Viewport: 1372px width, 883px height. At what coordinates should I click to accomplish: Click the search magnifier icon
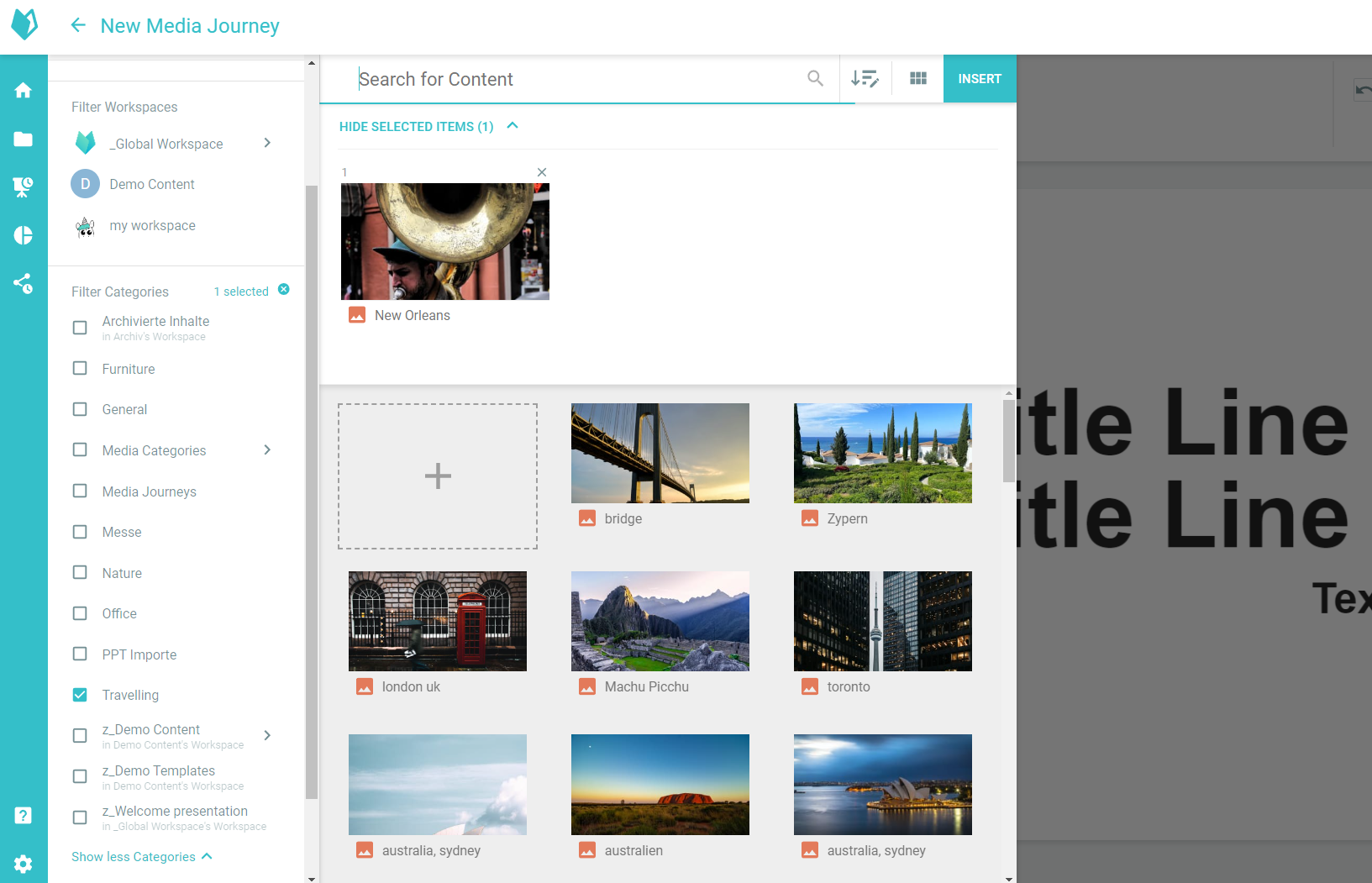click(815, 78)
